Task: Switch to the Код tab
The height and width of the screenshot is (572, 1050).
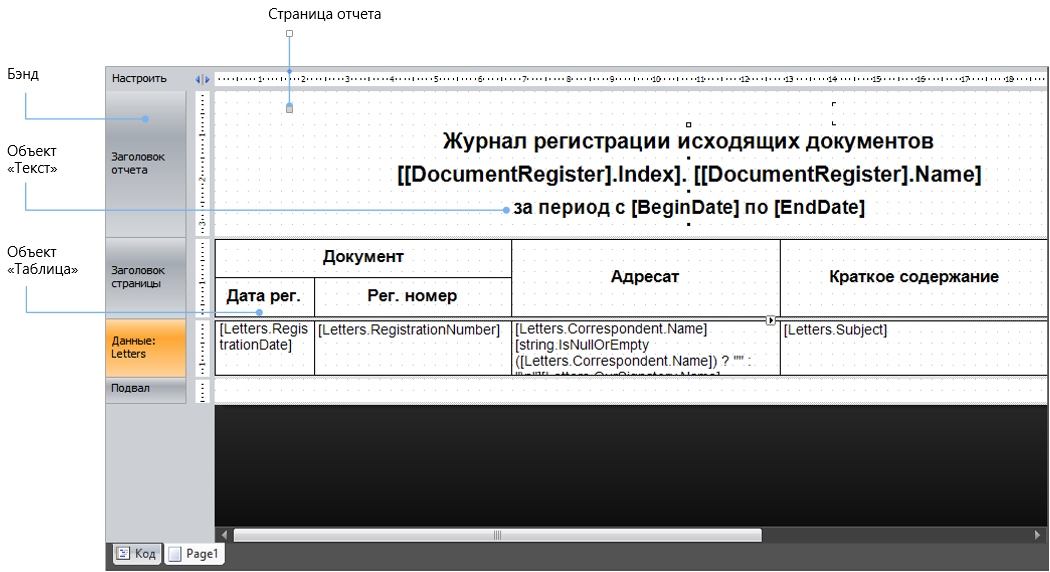Action: [x=136, y=553]
